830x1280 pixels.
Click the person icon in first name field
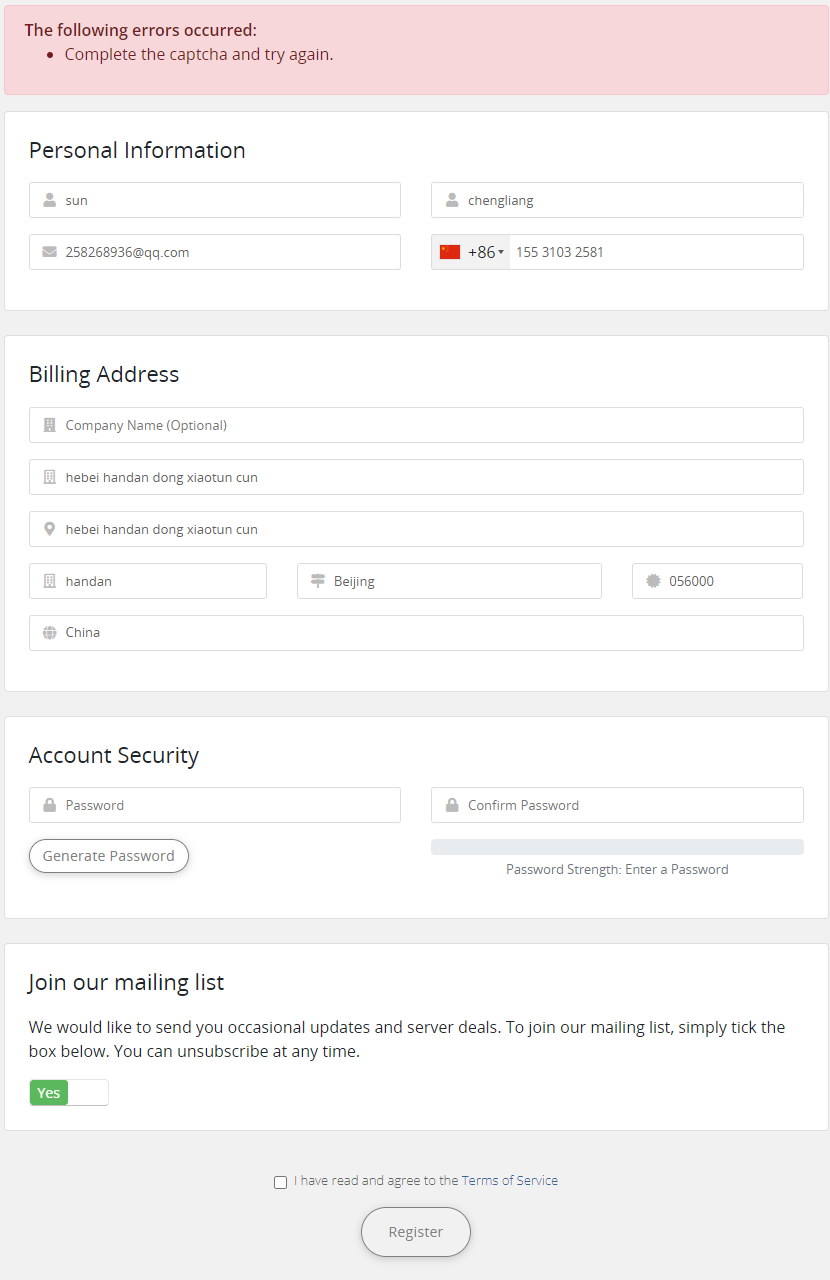click(50, 200)
